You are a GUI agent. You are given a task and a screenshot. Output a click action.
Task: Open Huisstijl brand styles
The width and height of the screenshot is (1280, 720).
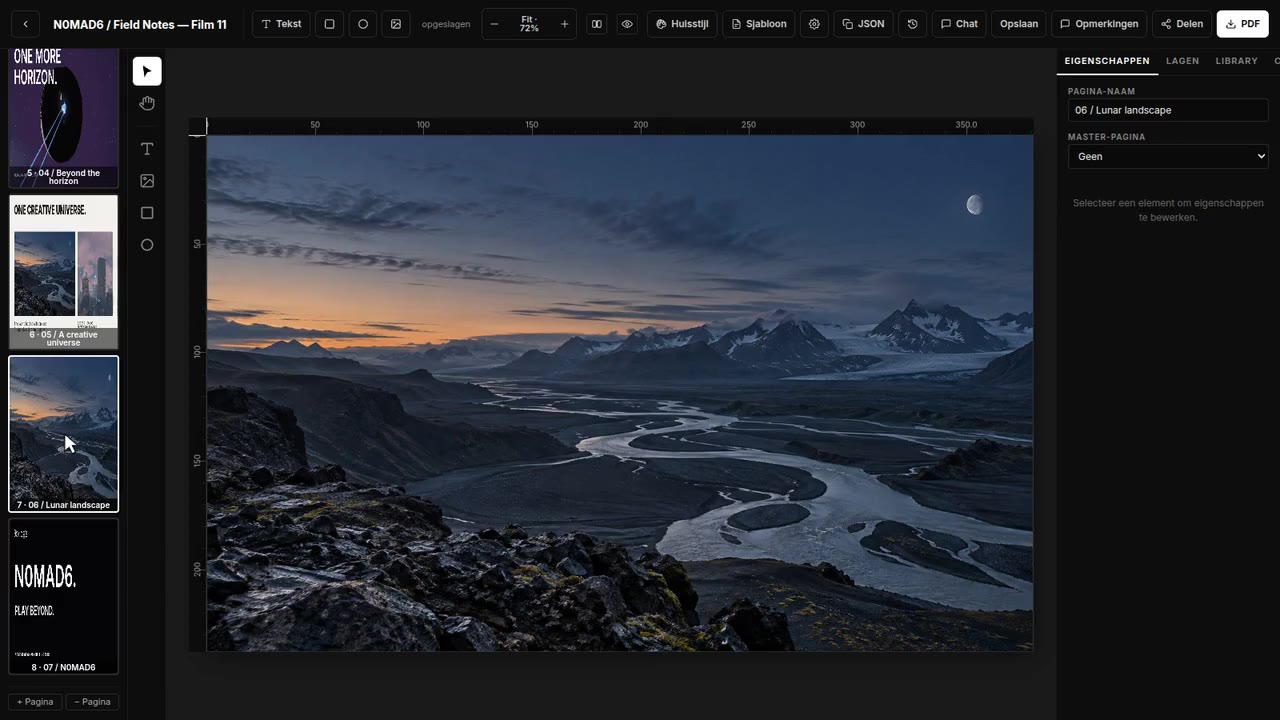tap(682, 24)
